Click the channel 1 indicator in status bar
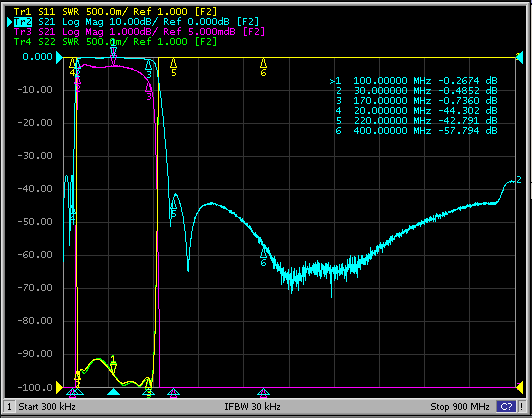The width and height of the screenshot is (532, 418). click(x=10, y=406)
